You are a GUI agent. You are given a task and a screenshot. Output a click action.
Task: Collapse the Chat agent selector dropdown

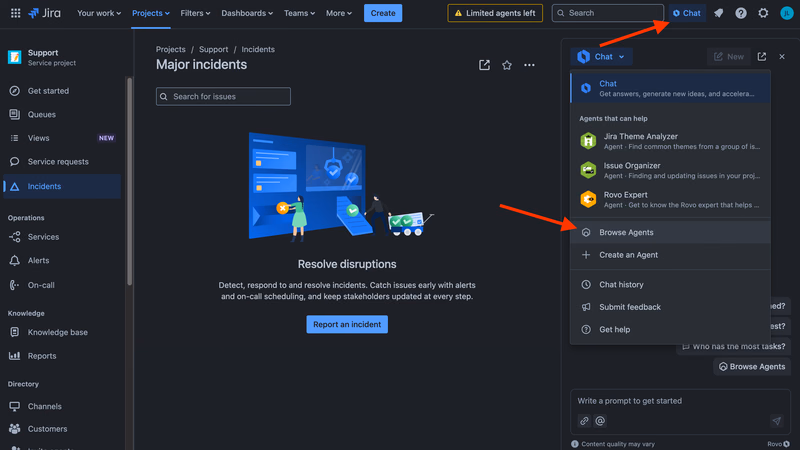[602, 57]
